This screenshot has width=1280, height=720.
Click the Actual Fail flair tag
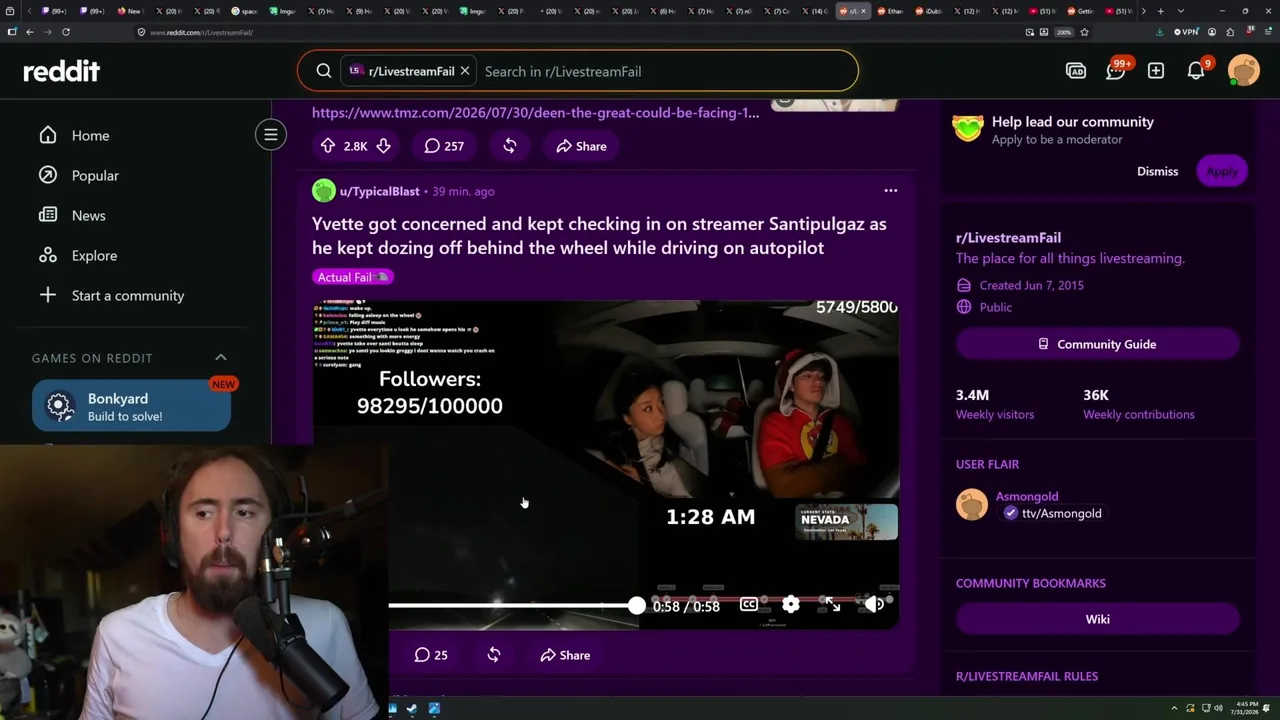click(x=353, y=277)
